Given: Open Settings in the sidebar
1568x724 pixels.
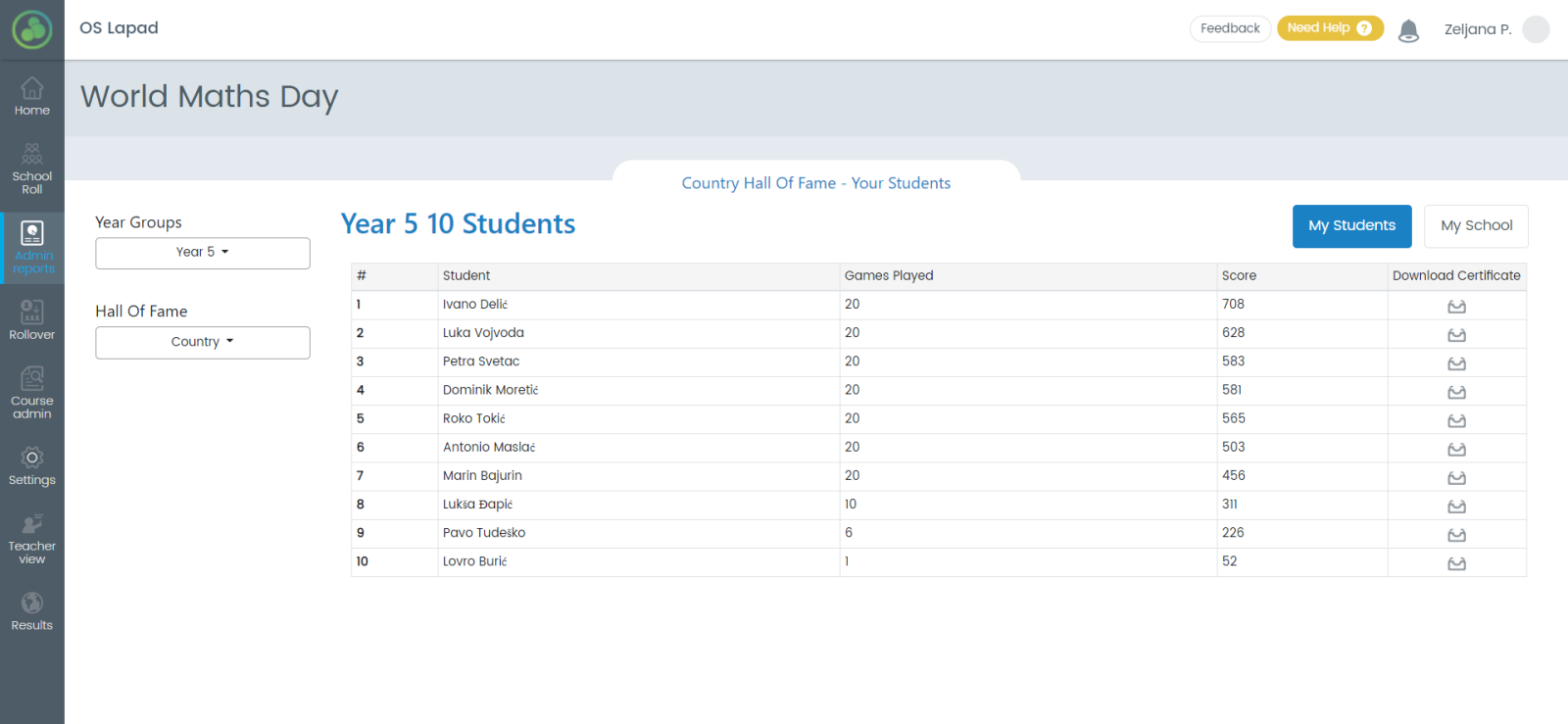Looking at the screenshot, I should pyautogui.click(x=31, y=466).
